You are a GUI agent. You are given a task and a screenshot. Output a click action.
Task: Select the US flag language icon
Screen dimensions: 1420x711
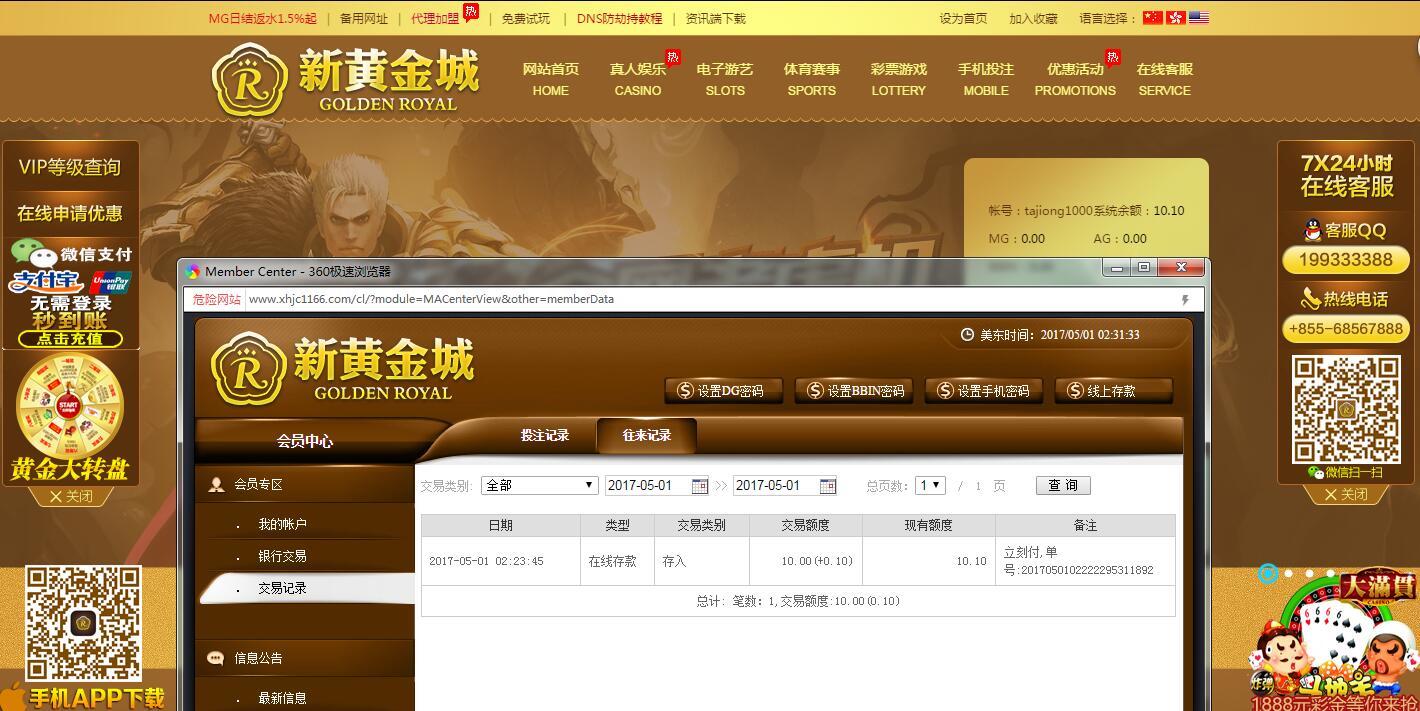coord(1199,18)
